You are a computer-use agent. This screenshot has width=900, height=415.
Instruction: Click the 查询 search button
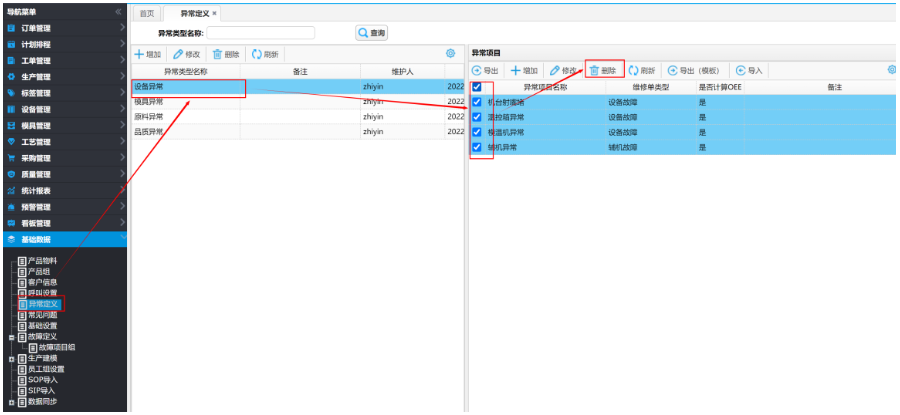pos(371,33)
